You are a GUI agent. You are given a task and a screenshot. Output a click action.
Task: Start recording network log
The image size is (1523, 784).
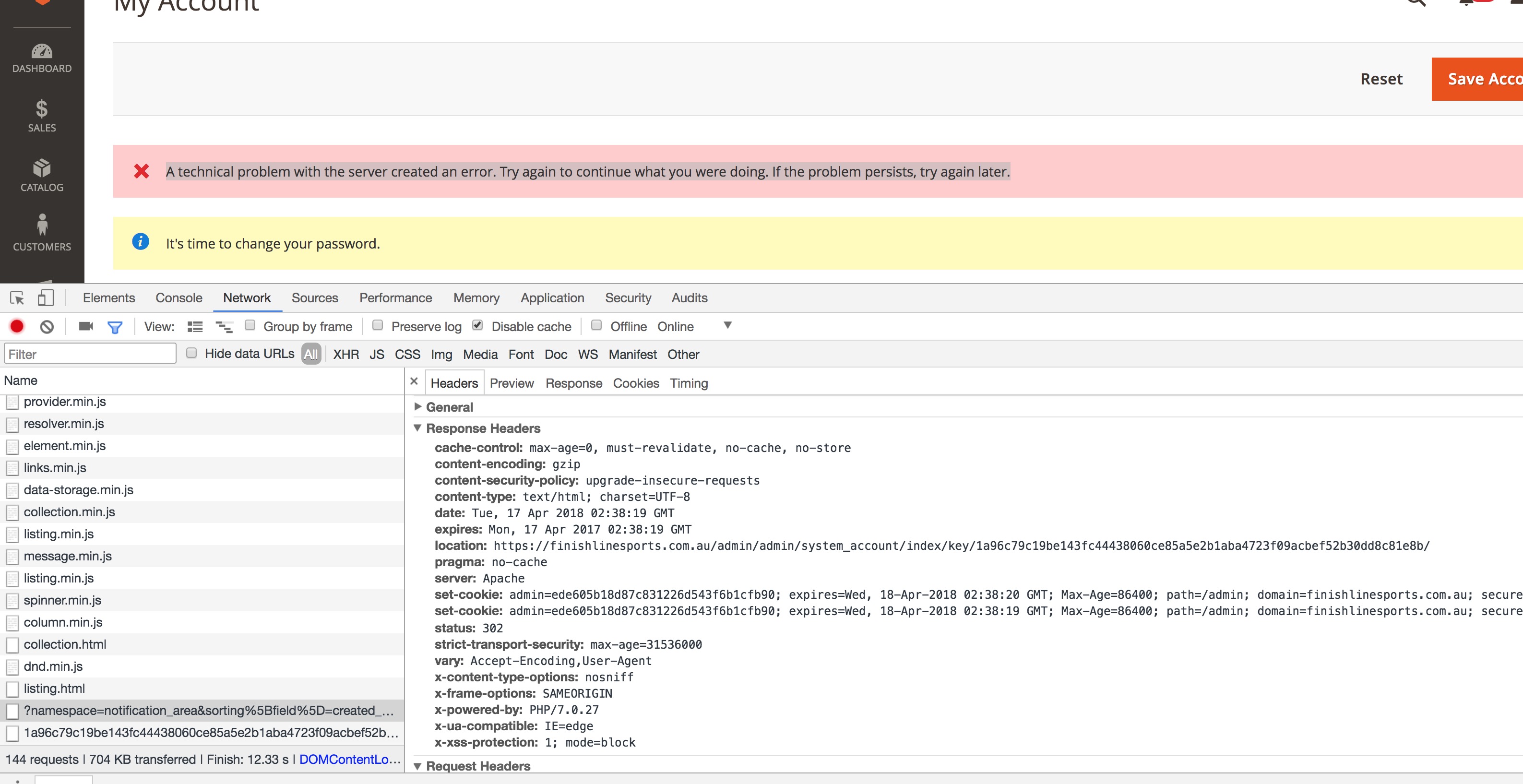[x=16, y=326]
